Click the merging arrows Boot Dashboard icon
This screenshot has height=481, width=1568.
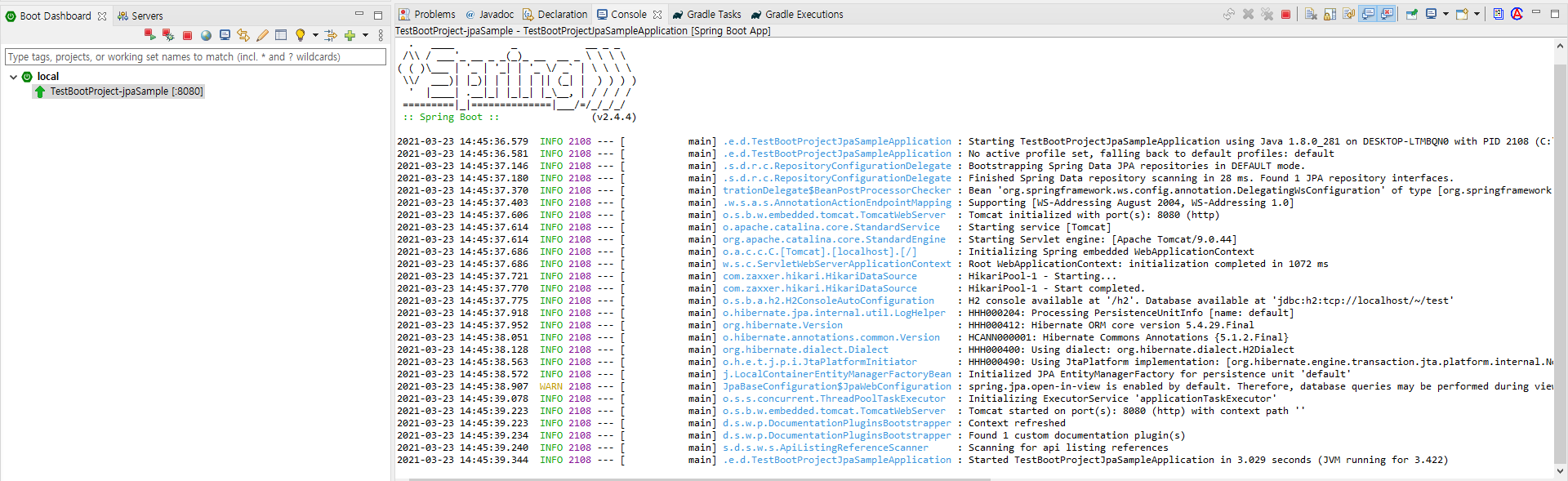tap(331, 35)
